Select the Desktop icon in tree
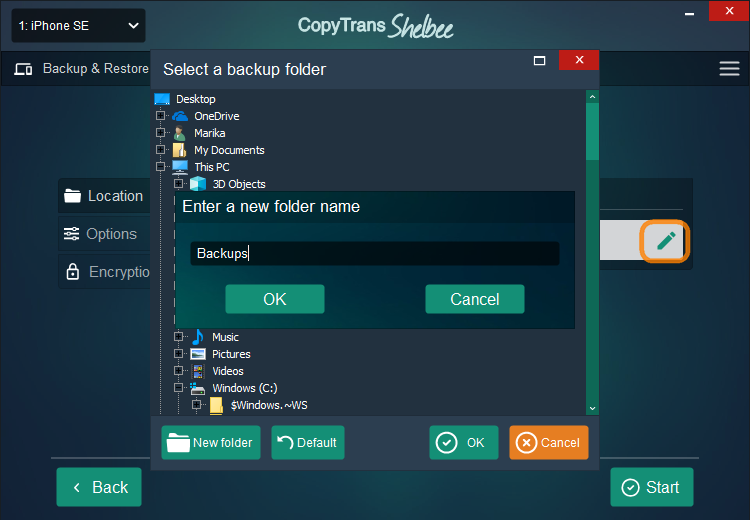Image resolution: width=750 pixels, height=520 pixels. (x=162, y=99)
